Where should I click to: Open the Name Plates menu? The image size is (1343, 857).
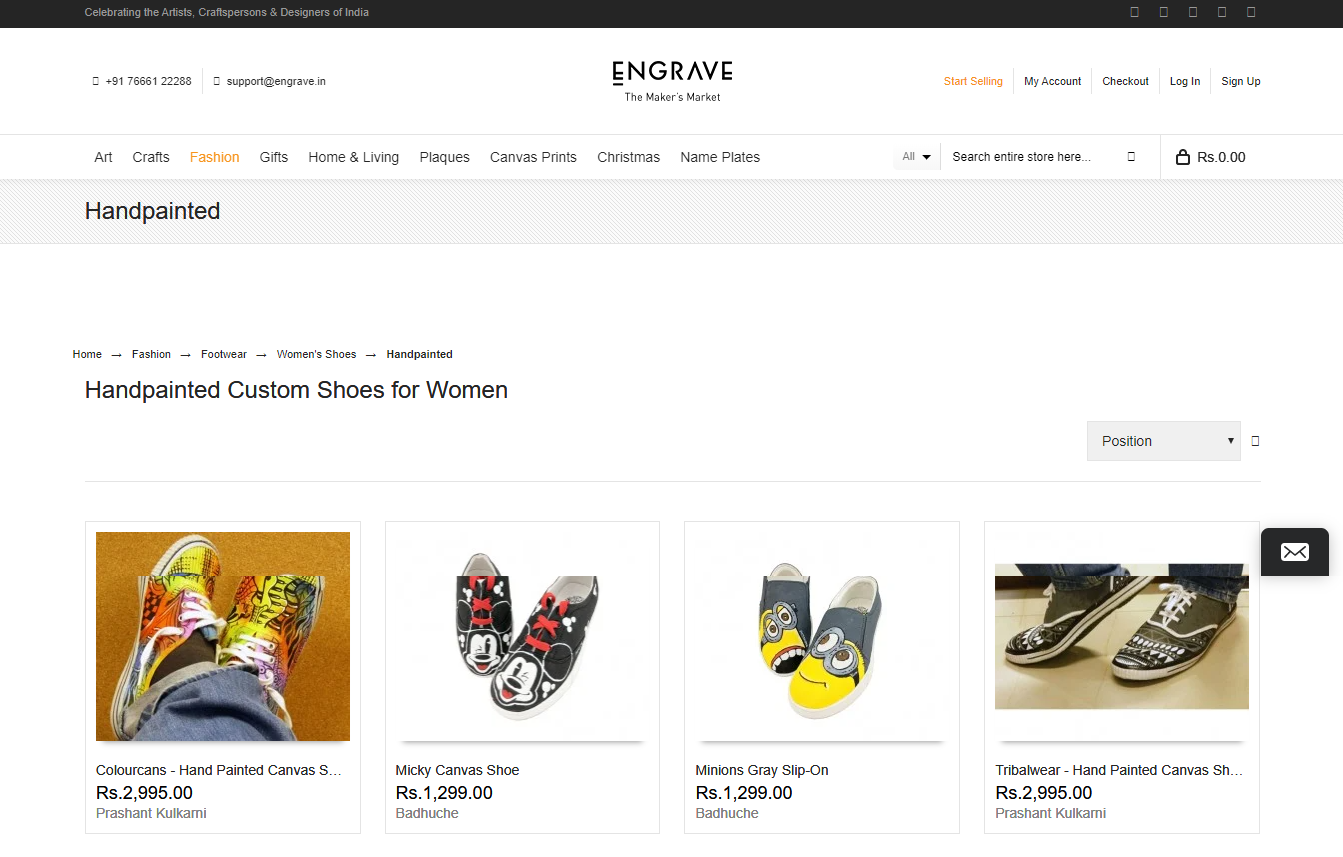pos(720,157)
